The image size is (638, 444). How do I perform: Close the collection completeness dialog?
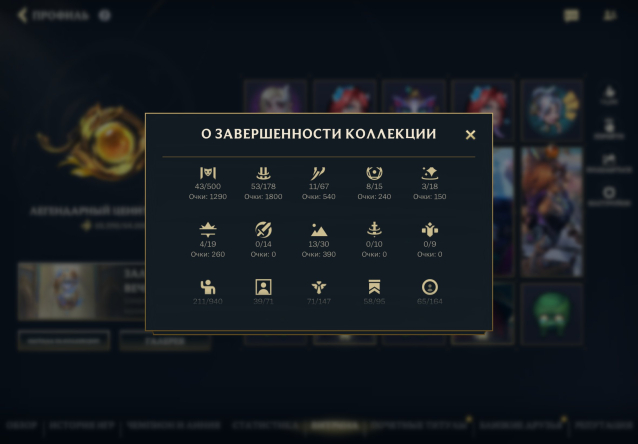(470, 135)
